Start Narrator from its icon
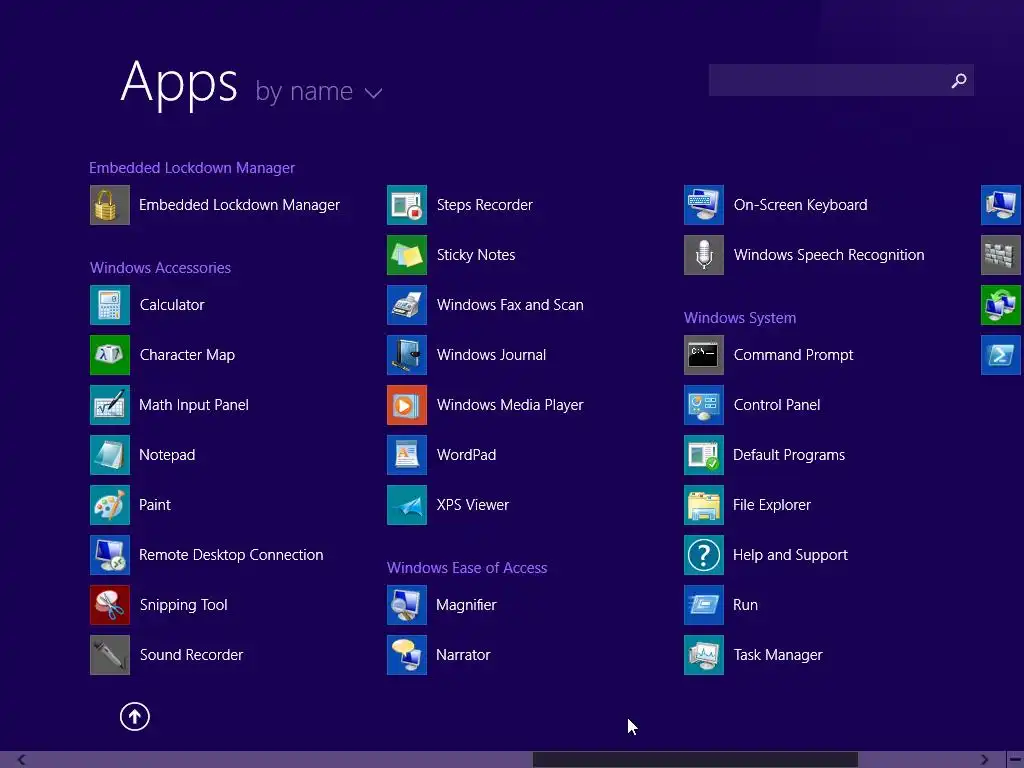The height and width of the screenshot is (768, 1024). [407, 655]
